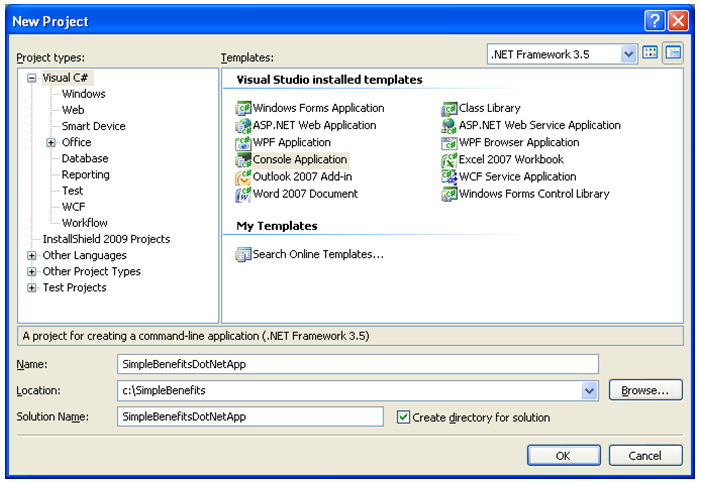Select the Windows project type
The image size is (701, 484).
[x=84, y=94]
